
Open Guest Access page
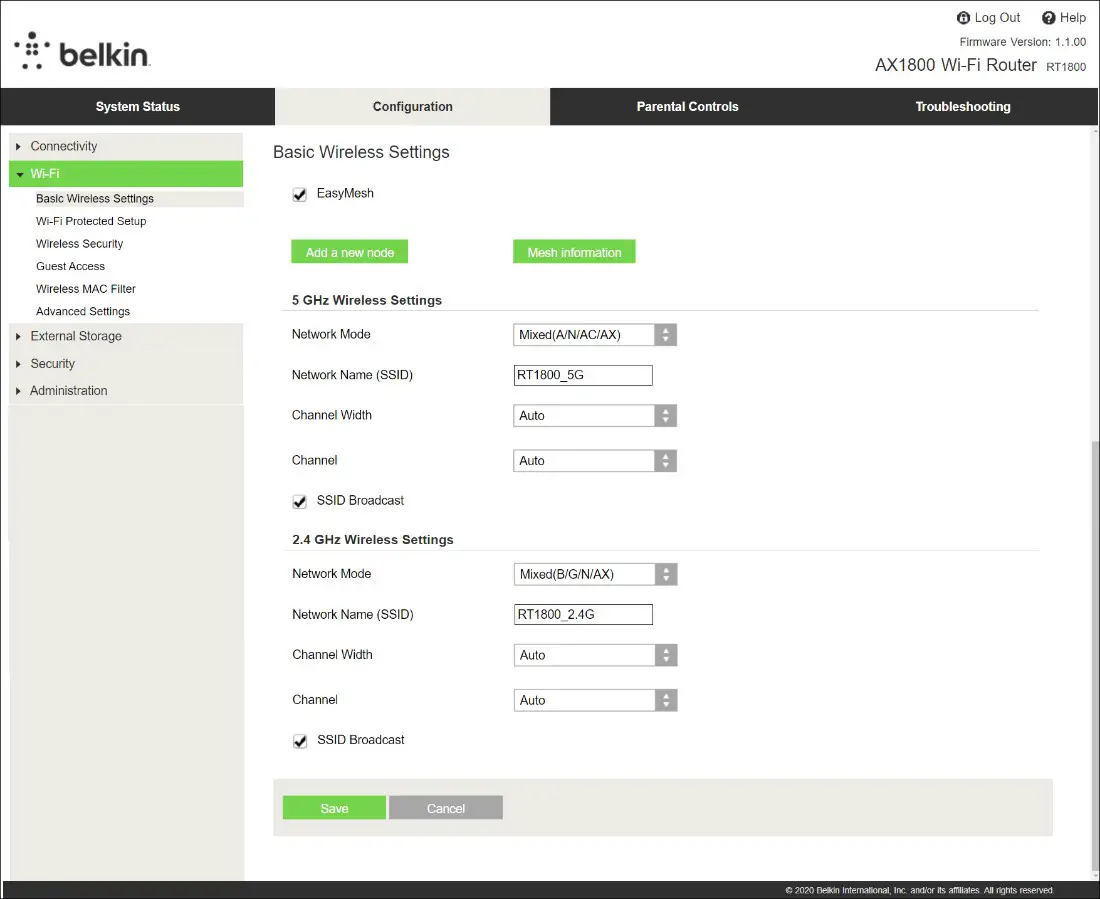pyautogui.click(x=70, y=266)
